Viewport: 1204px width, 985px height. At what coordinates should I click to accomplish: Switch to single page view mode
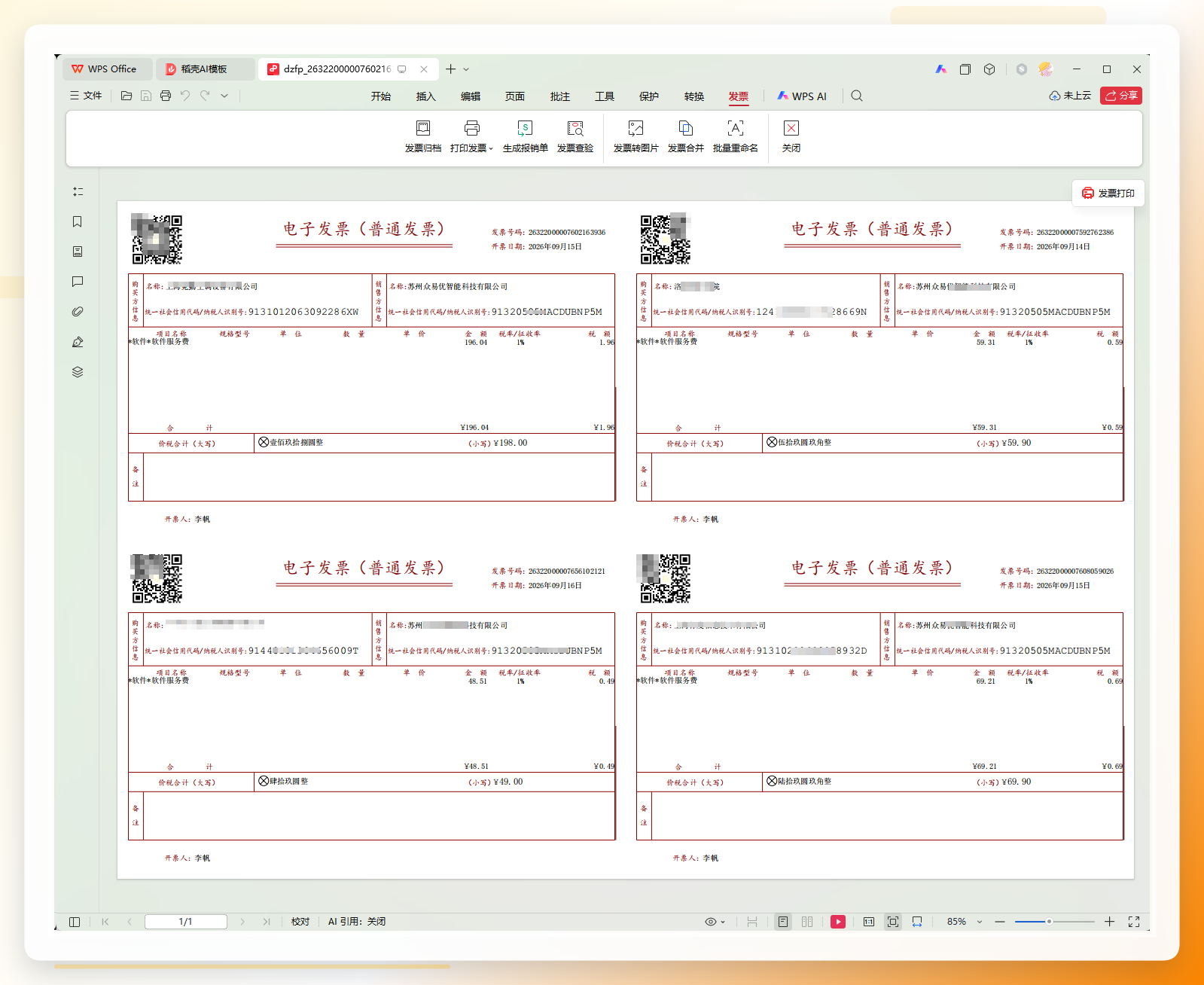click(x=783, y=922)
